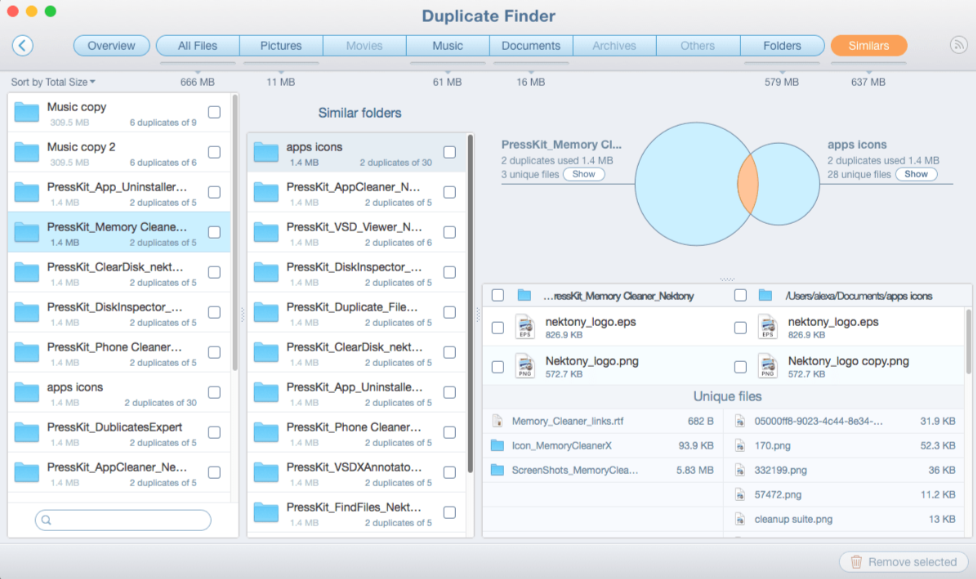Click the EPS file icon in apps icons column

pyautogui.click(x=768, y=327)
